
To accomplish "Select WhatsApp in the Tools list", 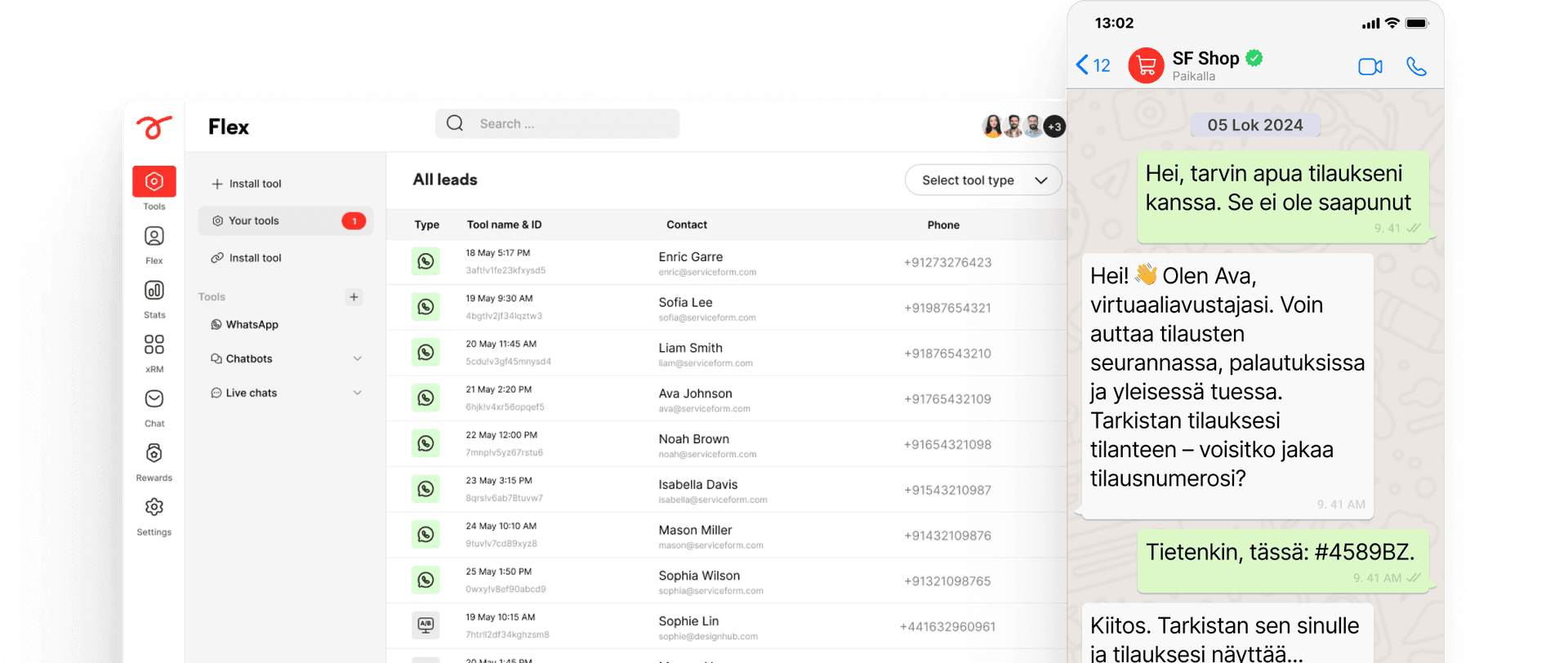I will (x=252, y=325).
